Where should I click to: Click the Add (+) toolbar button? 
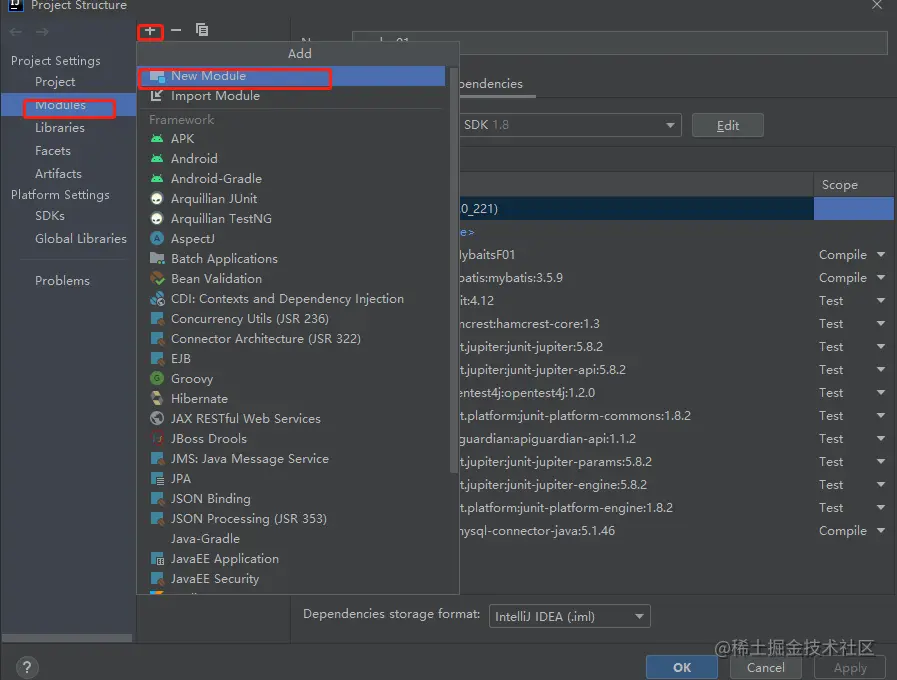pyautogui.click(x=150, y=31)
